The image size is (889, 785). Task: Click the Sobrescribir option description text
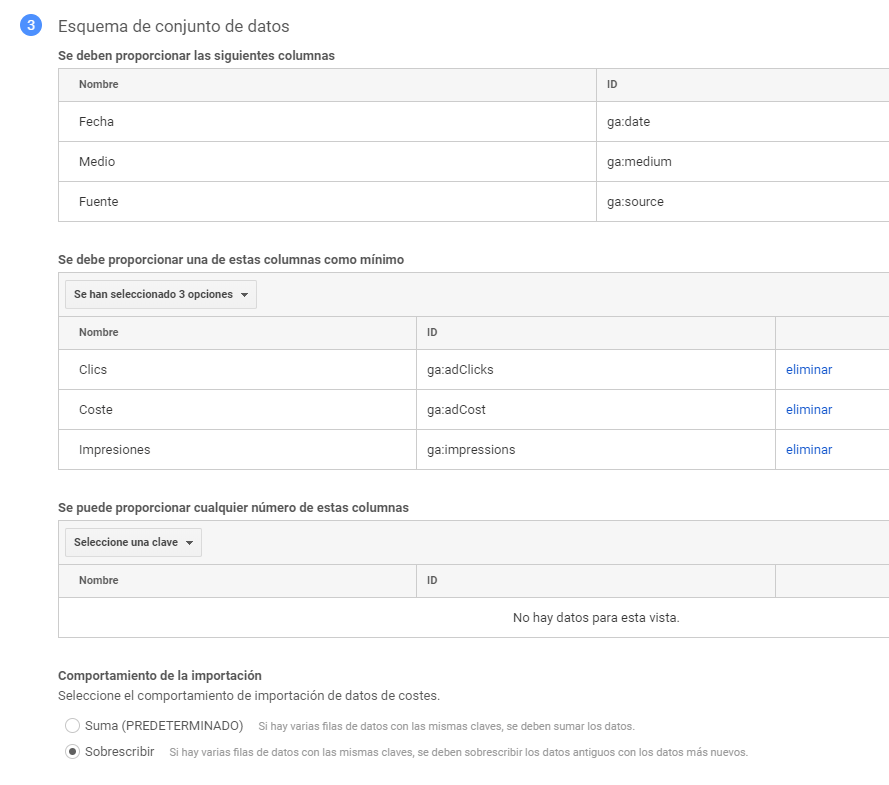point(459,752)
